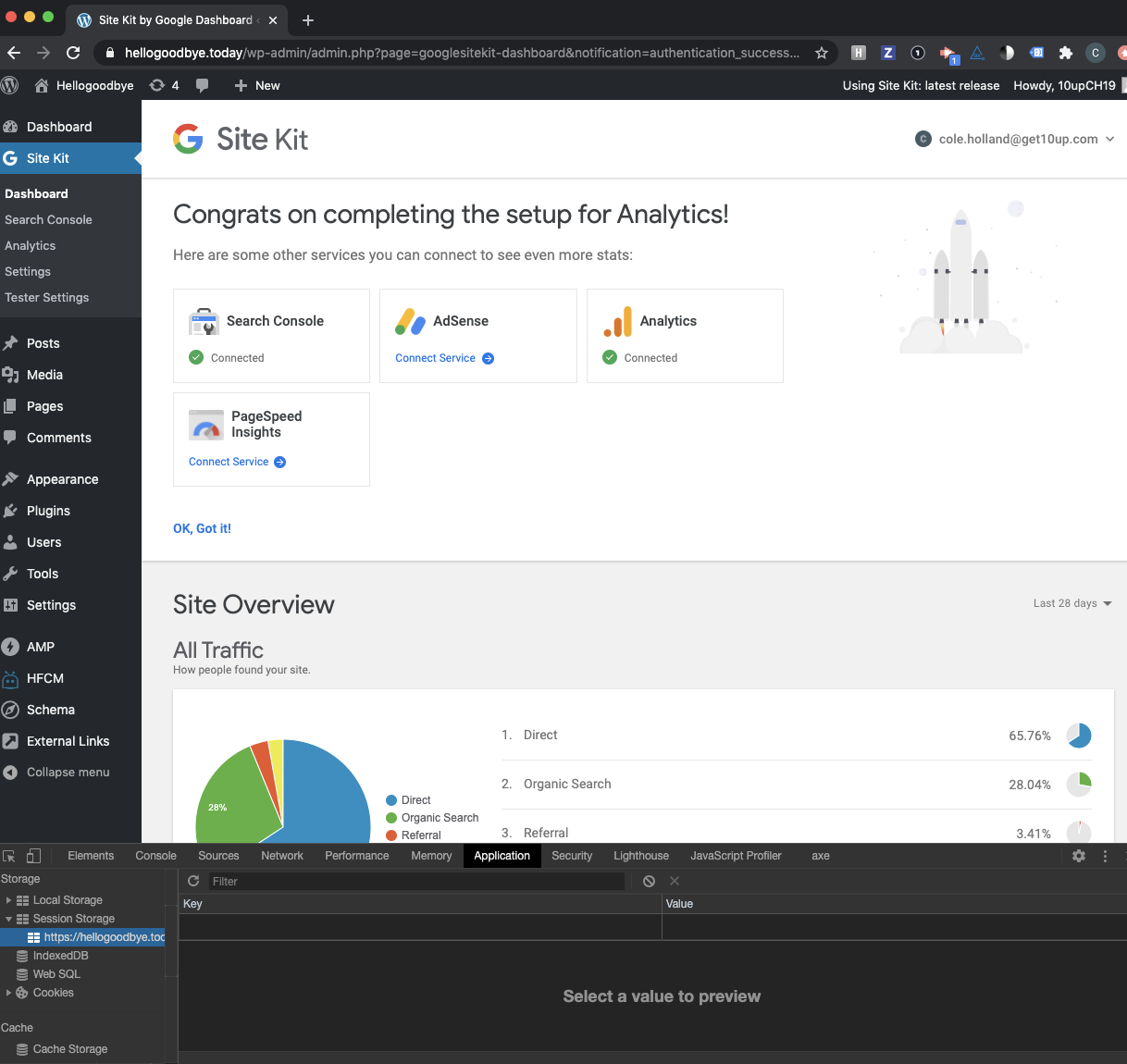1127x1064 pixels.
Task: Reload the page with refresh icon
Action: tap(73, 53)
